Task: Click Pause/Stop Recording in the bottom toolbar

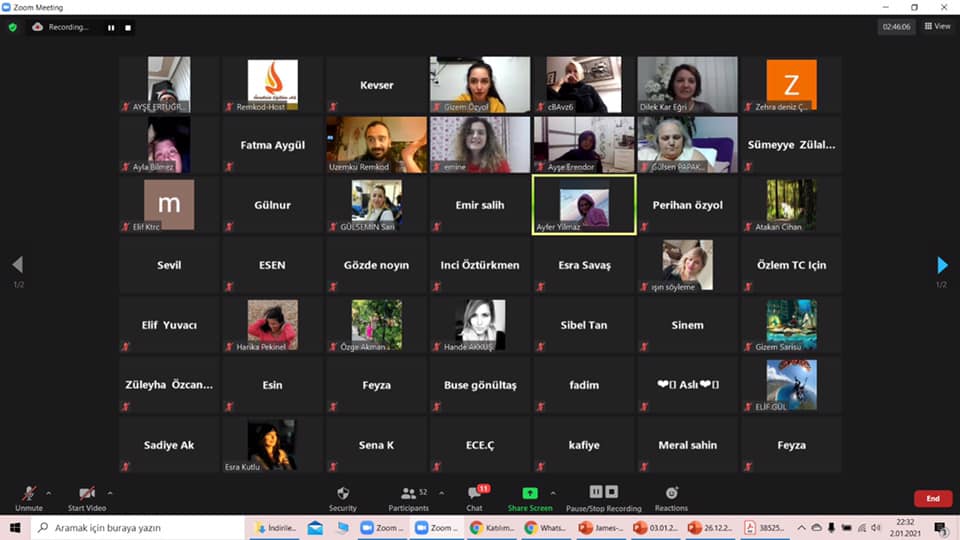Action: pos(604,498)
